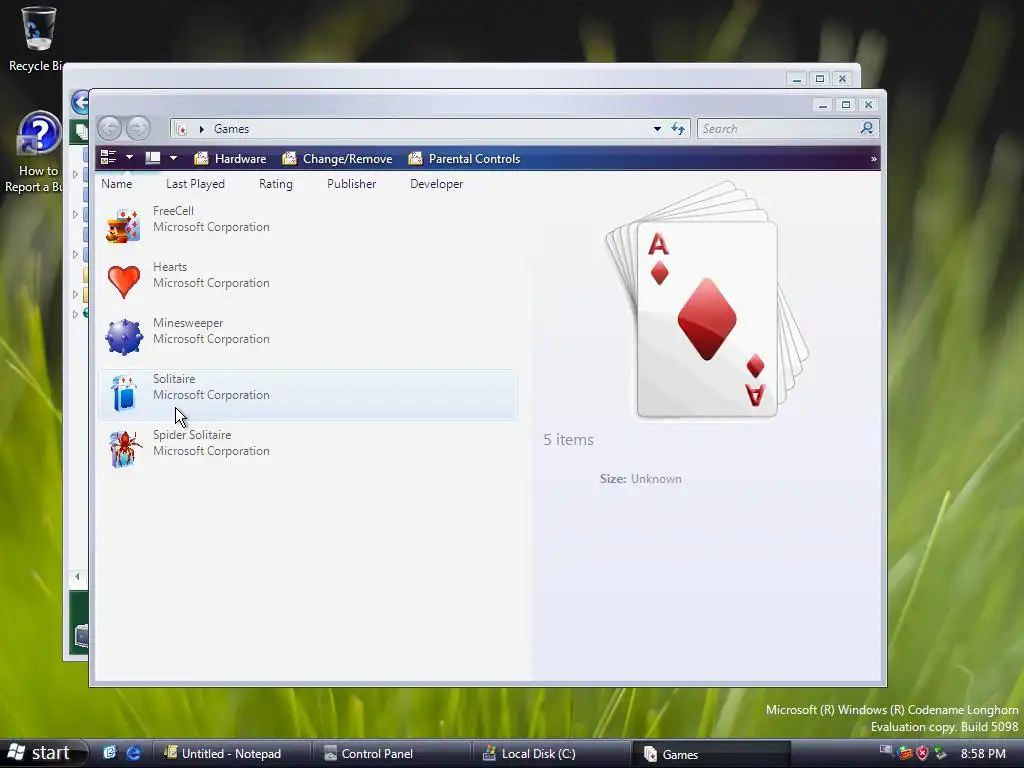Screen dimensions: 1024x768
Task: Switch to Control Panel taskbar button
Action: coord(392,754)
